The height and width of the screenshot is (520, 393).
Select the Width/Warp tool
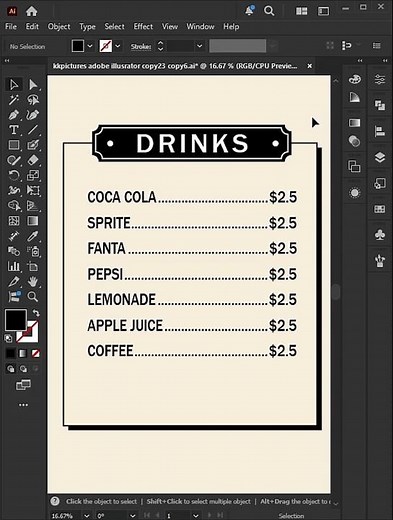click(x=14, y=190)
